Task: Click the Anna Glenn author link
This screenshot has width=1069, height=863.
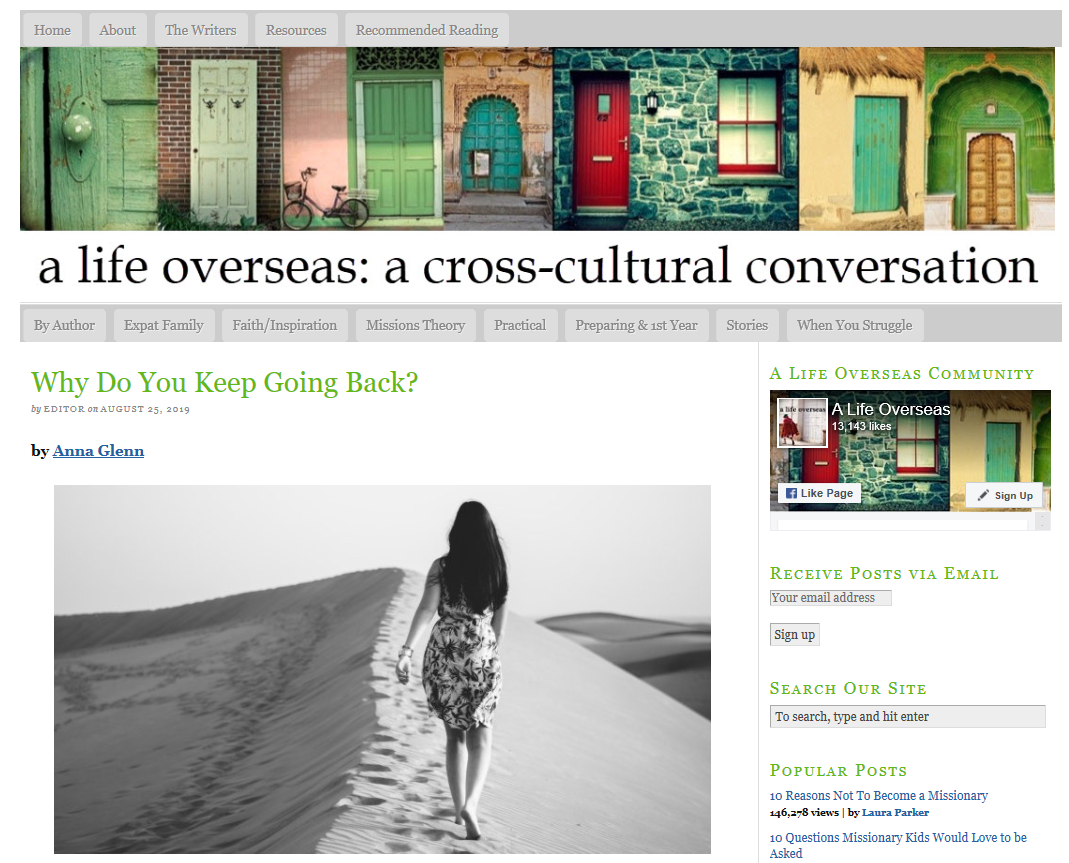Action: [98, 451]
